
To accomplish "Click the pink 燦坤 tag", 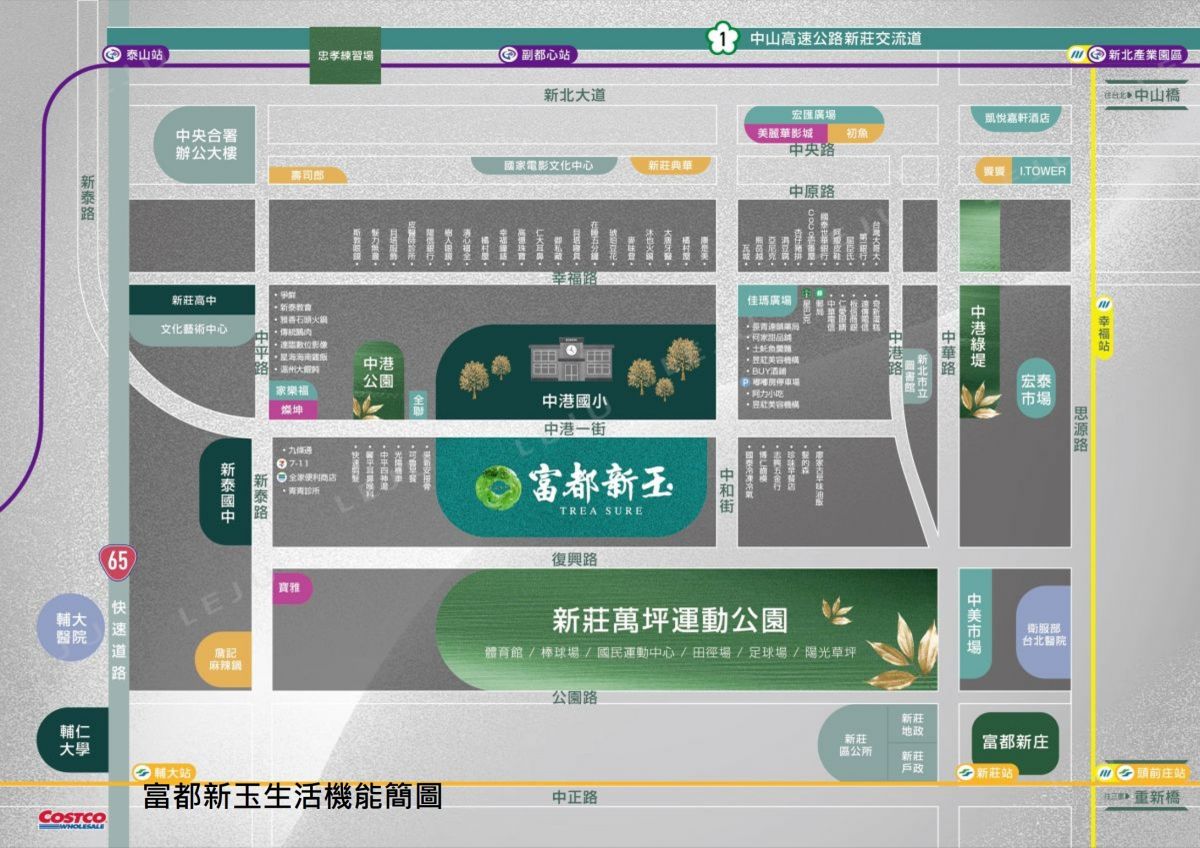I will (292, 409).
